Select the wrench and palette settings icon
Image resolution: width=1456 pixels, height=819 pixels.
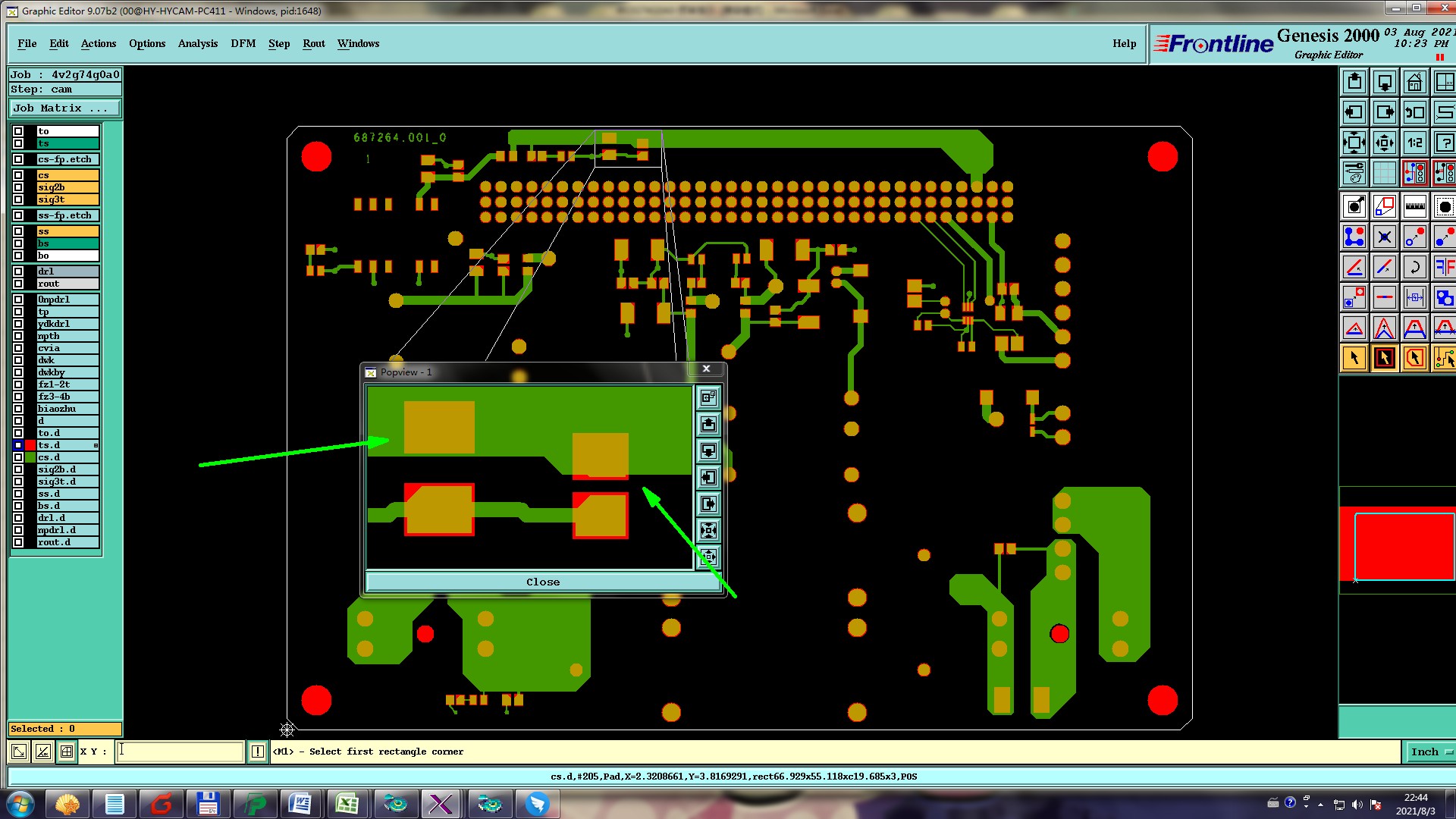[1354, 173]
